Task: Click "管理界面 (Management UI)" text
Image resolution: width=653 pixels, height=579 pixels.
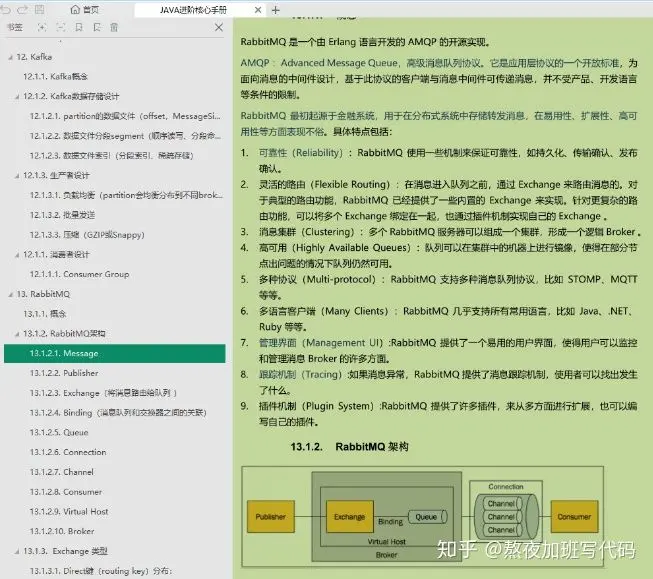Action: coord(321,343)
